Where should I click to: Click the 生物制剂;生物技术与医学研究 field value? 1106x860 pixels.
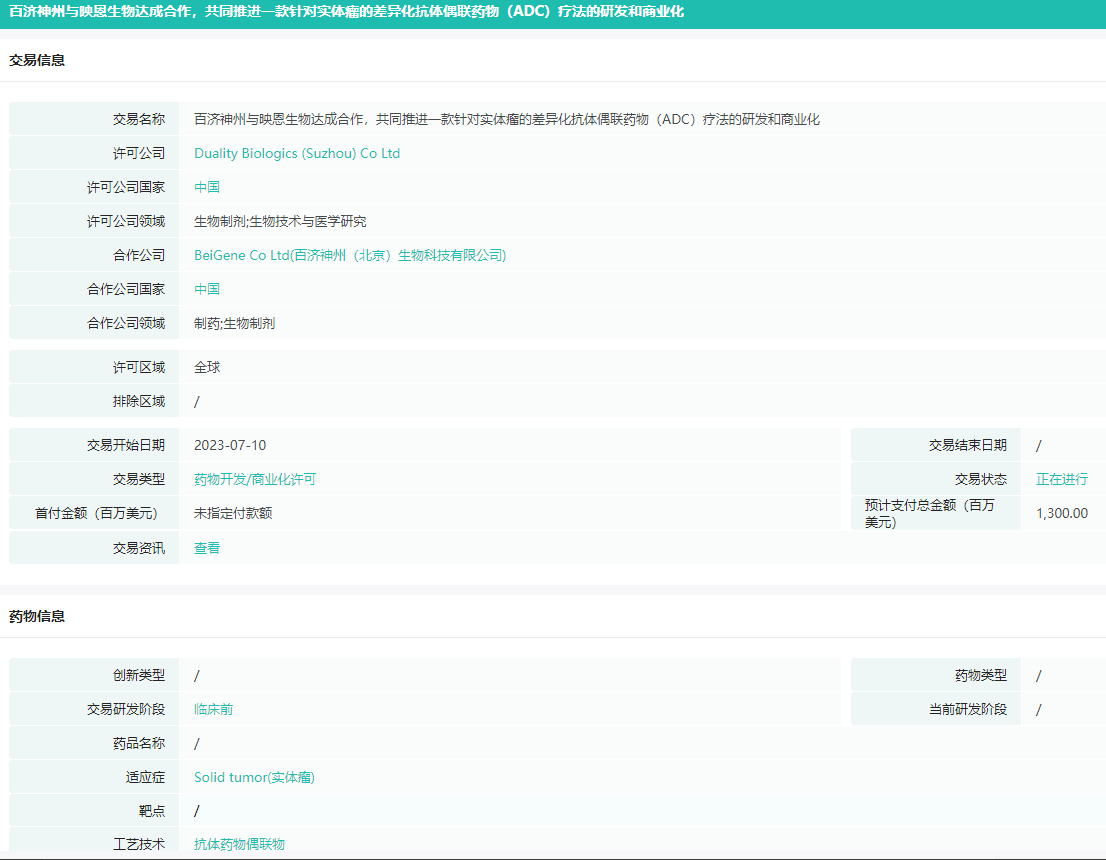point(280,221)
